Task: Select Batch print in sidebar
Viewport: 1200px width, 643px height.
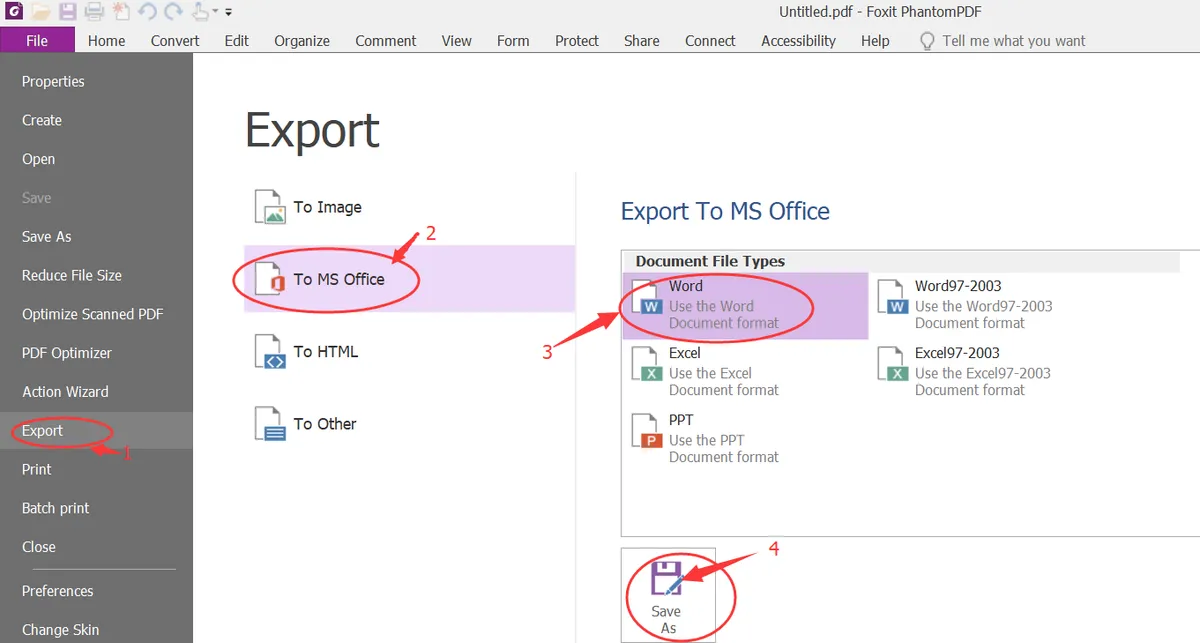Action: click(96, 508)
